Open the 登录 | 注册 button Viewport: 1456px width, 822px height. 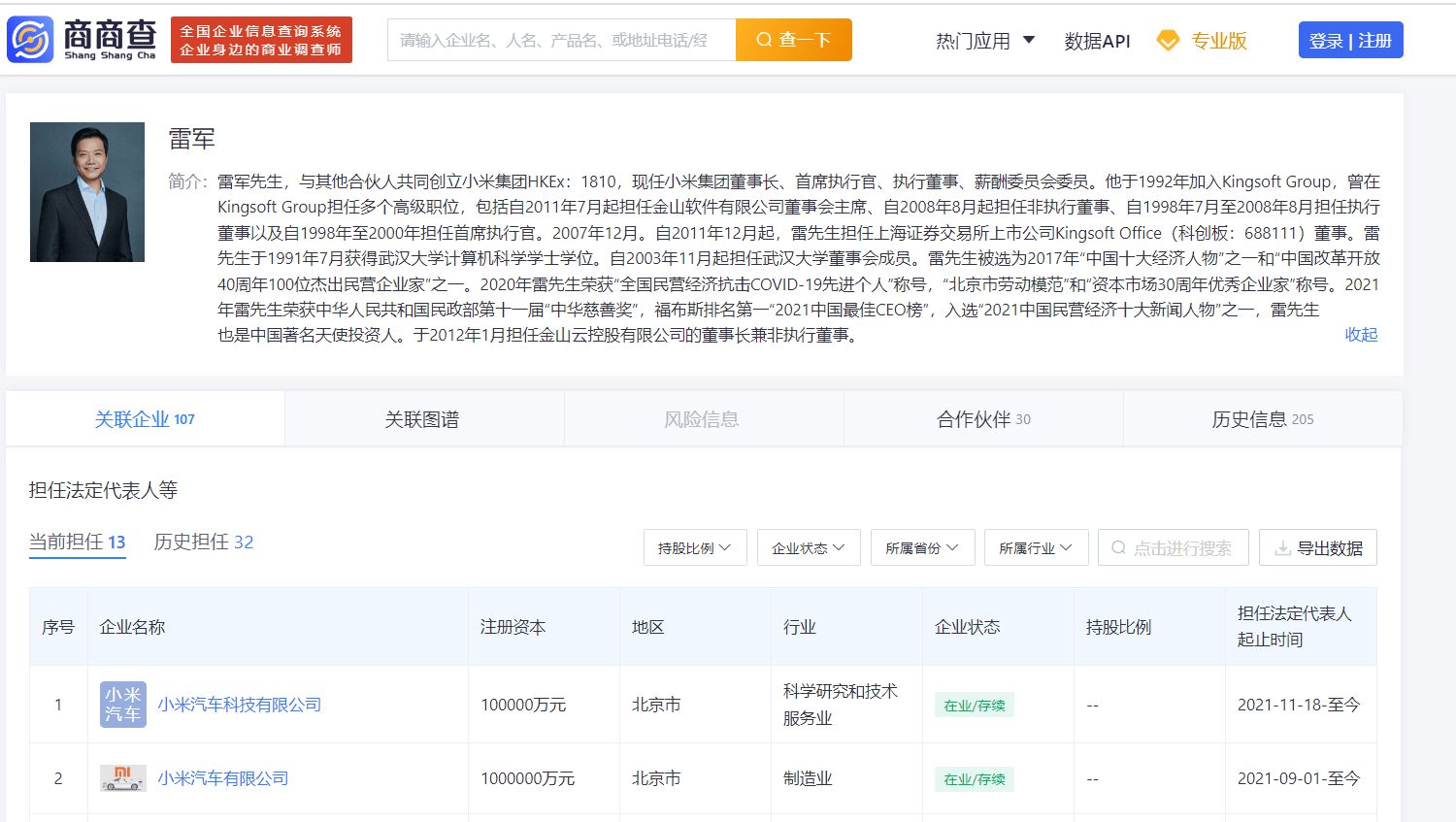(1350, 40)
